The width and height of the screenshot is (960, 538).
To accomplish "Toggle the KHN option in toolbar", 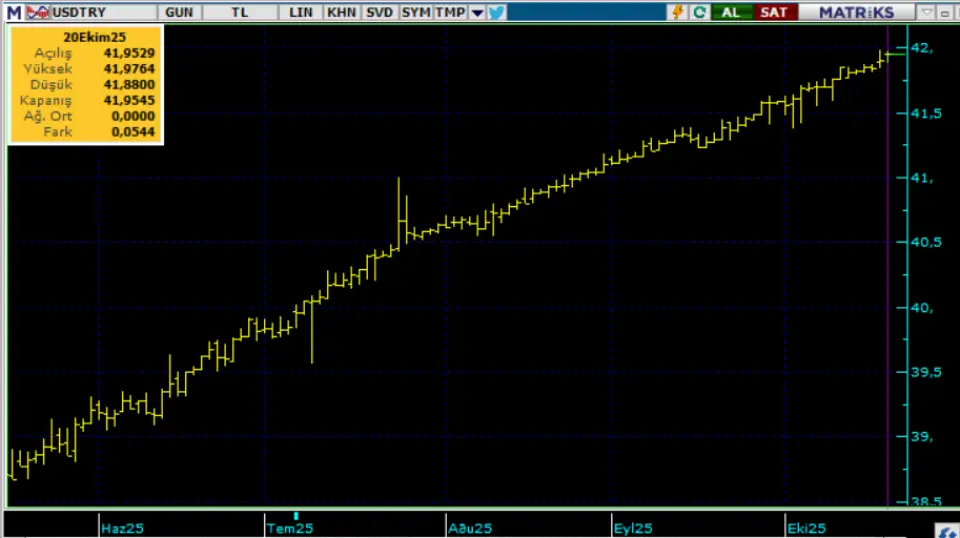I will click(342, 12).
